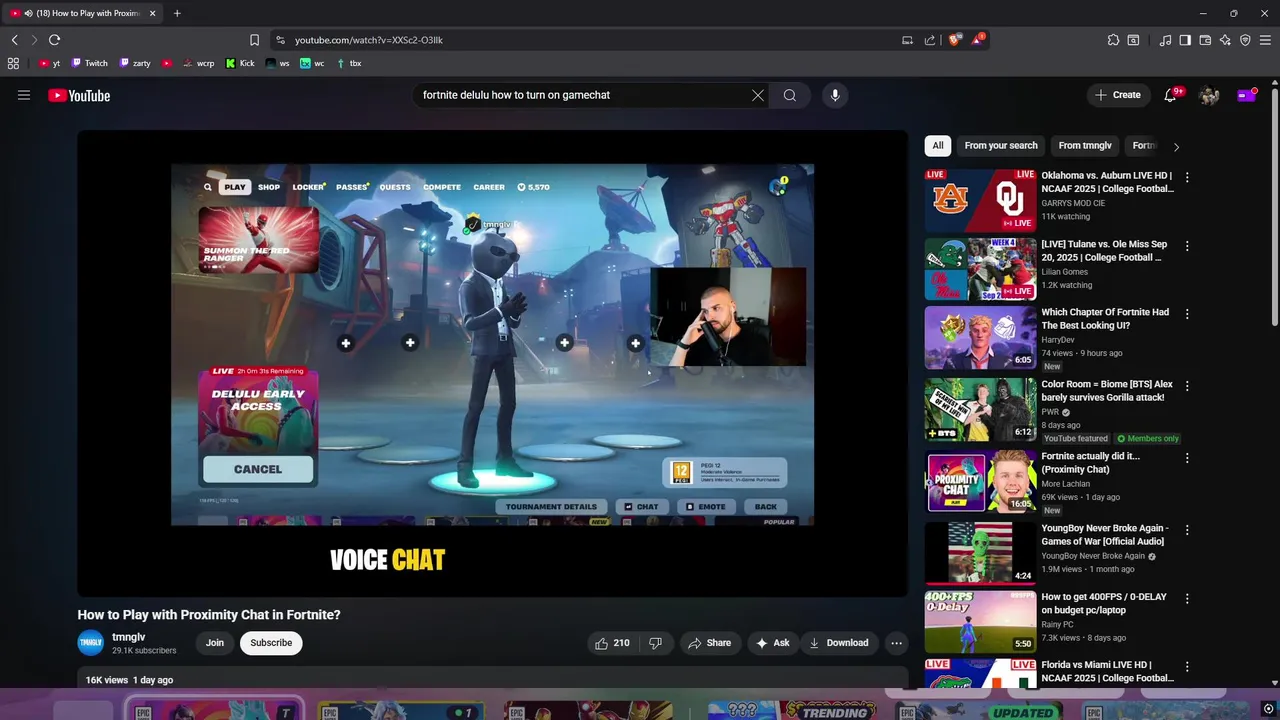
Task: Open the account avatar menu
Action: coord(1209,95)
